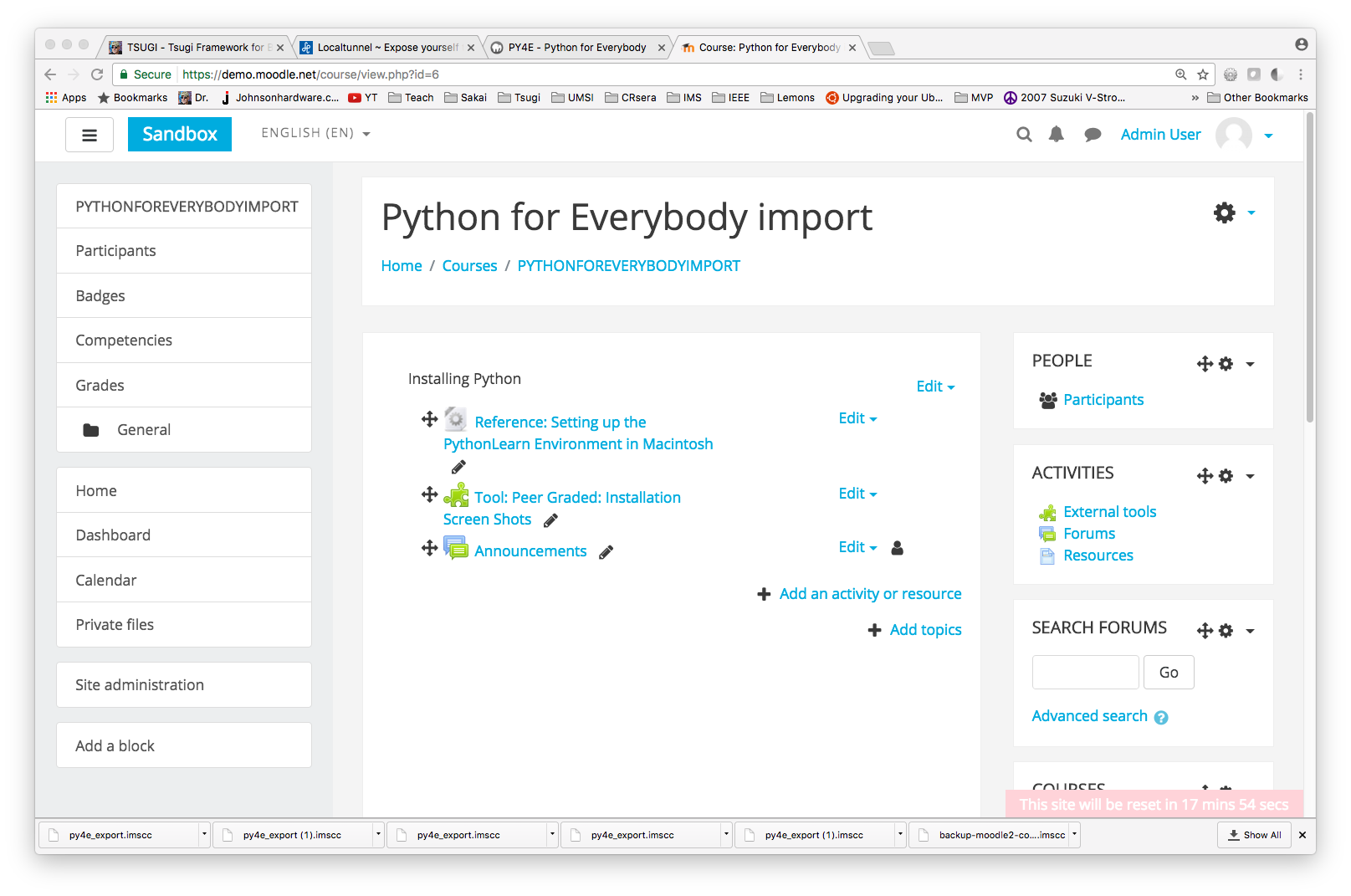Click Announcements forum icon
The width and height of the screenshot is (1351, 896).
click(456, 548)
